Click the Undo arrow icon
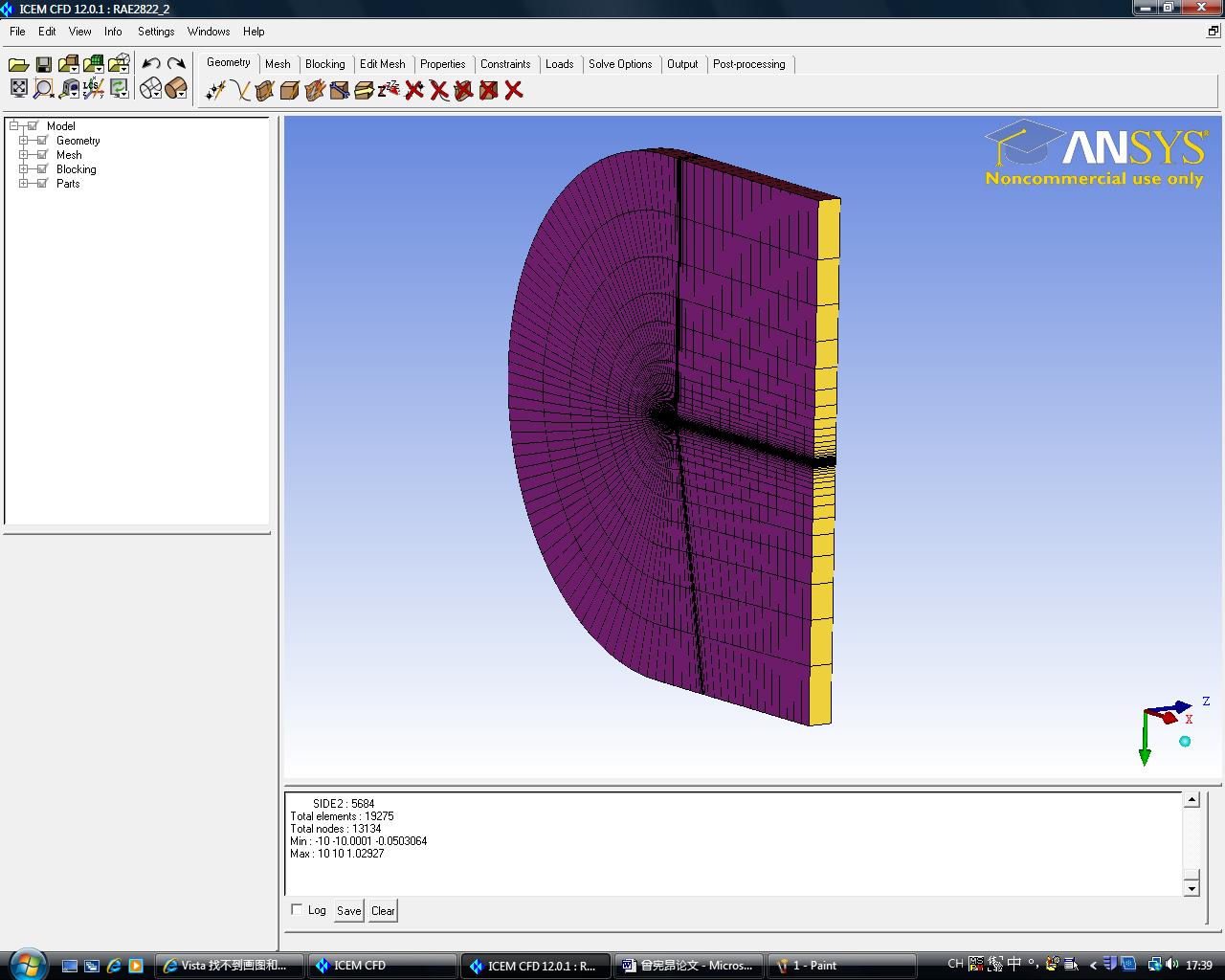The width and height of the screenshot is (1225, 980). pyautogui.click(x=151, y=64)
